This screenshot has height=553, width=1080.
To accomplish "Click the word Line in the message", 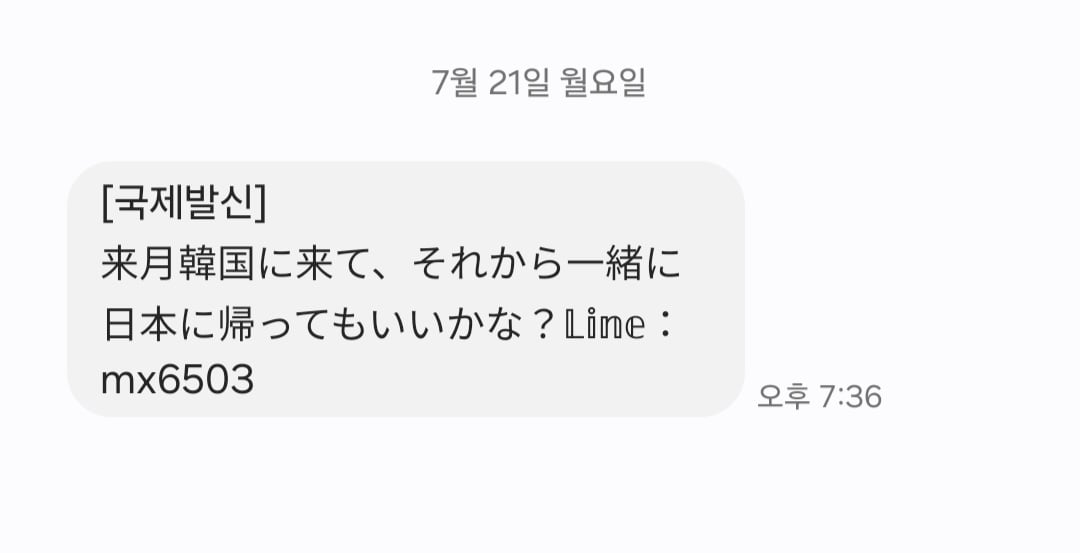I will click(x=605, y=324).
